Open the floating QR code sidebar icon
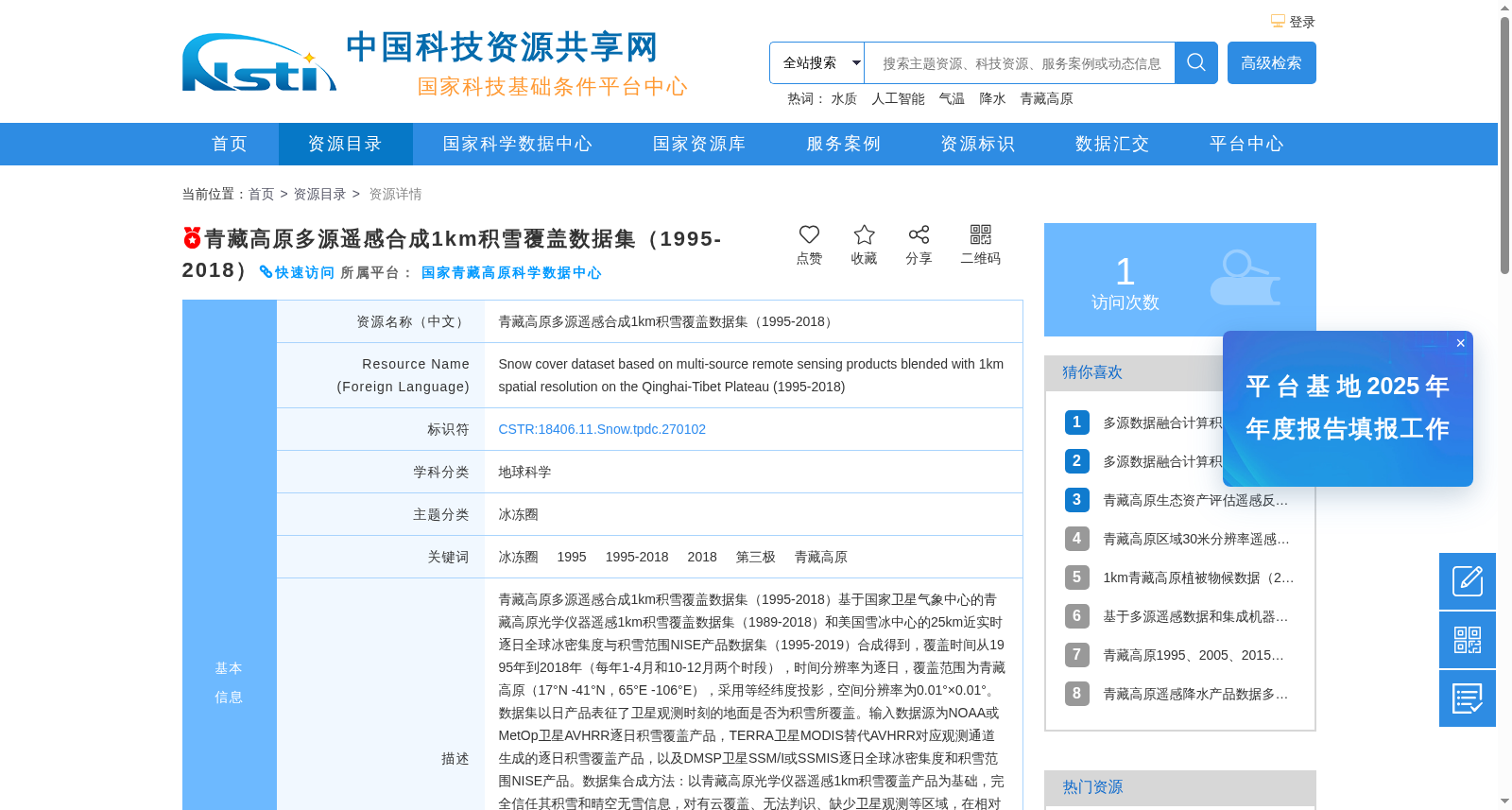Image resolution: width=1512 pixels, height=810 pixels. (1468, 640)
